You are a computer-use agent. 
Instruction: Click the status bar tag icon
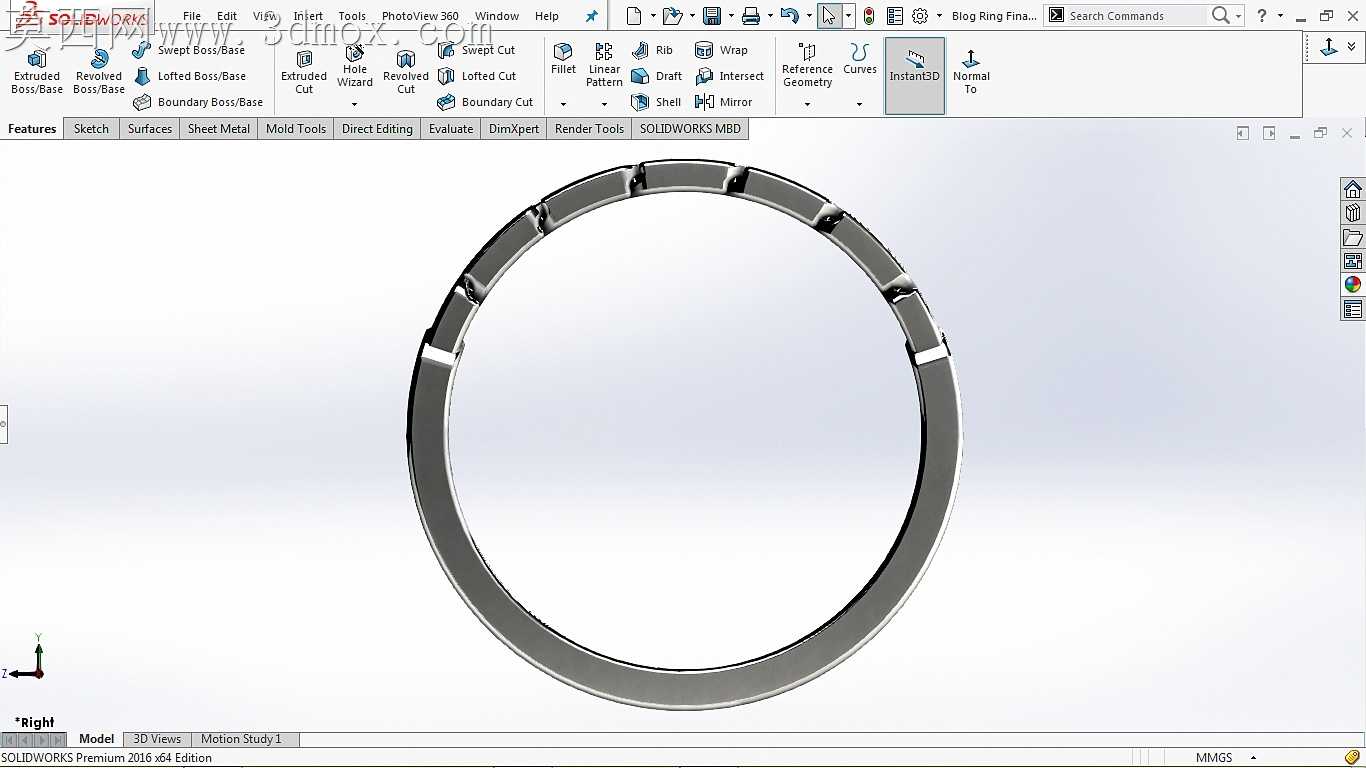click(x=1352, y=758)
